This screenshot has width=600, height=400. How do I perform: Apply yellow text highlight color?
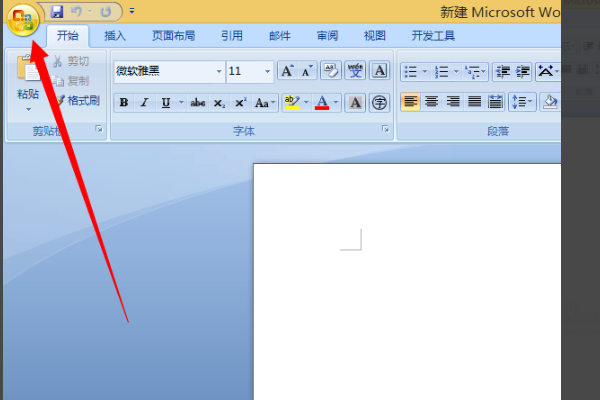point(292,103)
